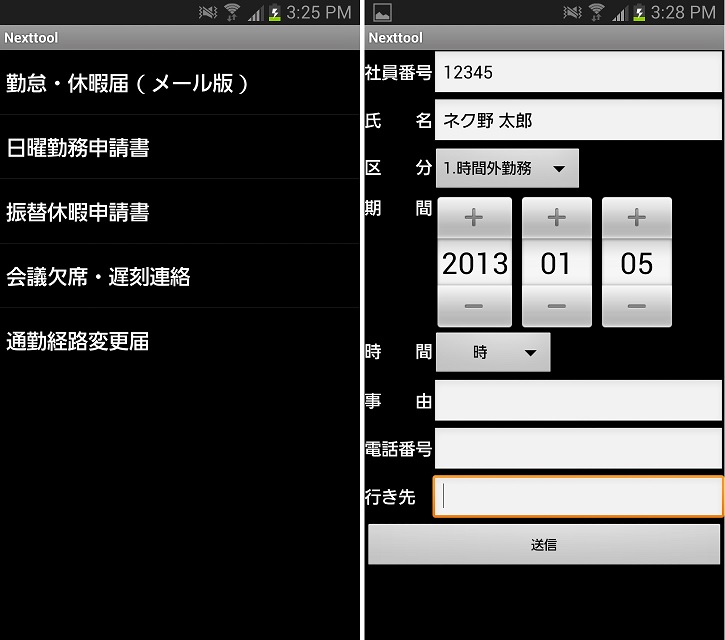The width and height of the screenshot is (725, 640).
Task: Open 勤怠・休暇届（メール版）menu item
Action: [179, 83]
